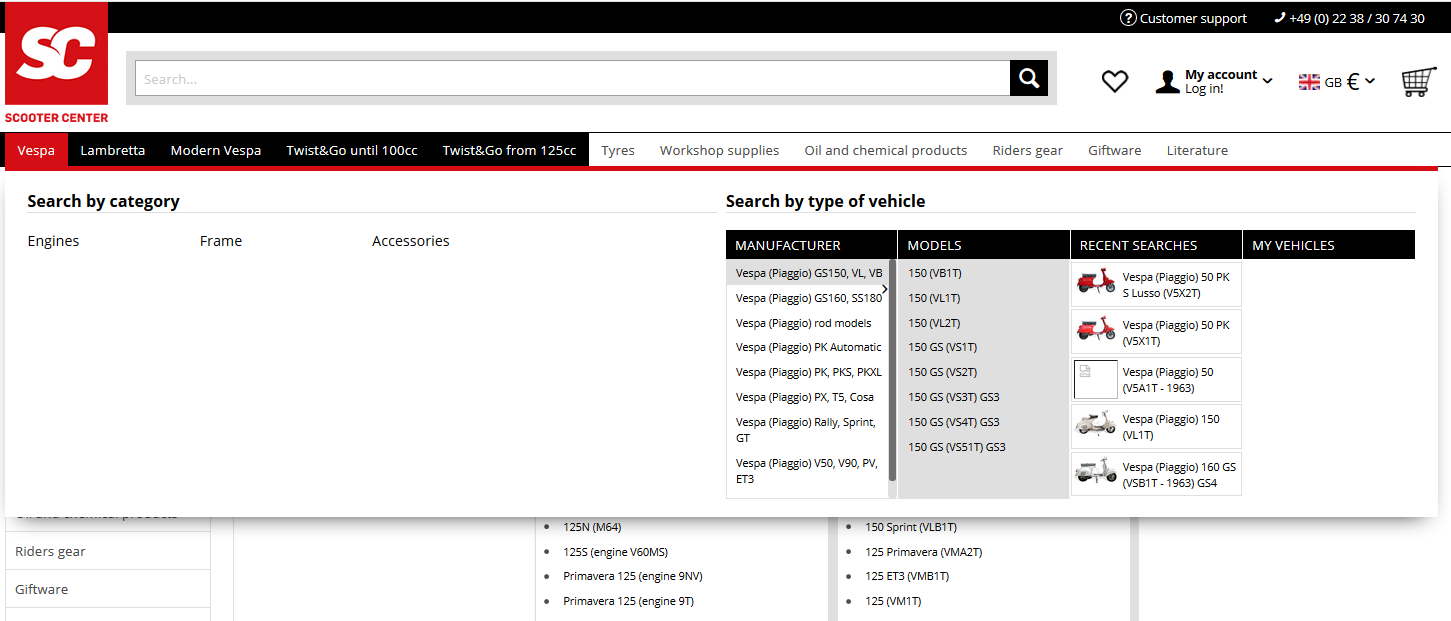Open Workshop supplies menu item
The height and width of the screenshot is (621, 1451).
(x=719, y=150)
